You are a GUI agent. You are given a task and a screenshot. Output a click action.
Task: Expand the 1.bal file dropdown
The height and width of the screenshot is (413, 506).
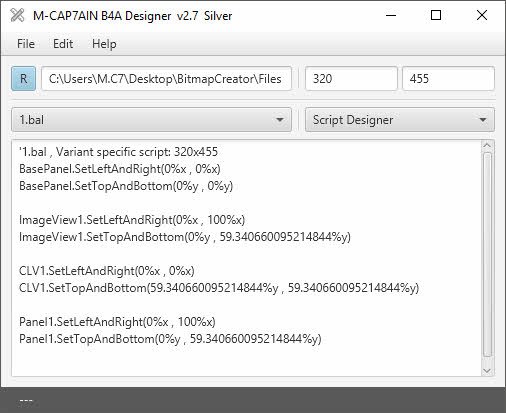[x=151, y=120]
